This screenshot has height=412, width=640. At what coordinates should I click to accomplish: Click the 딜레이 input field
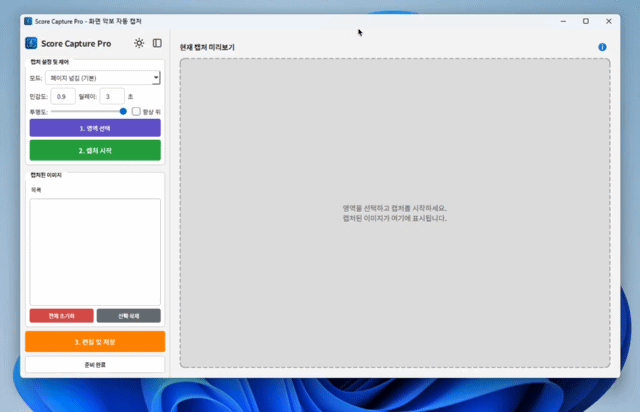pyautogui.click(x=111, y=96)
